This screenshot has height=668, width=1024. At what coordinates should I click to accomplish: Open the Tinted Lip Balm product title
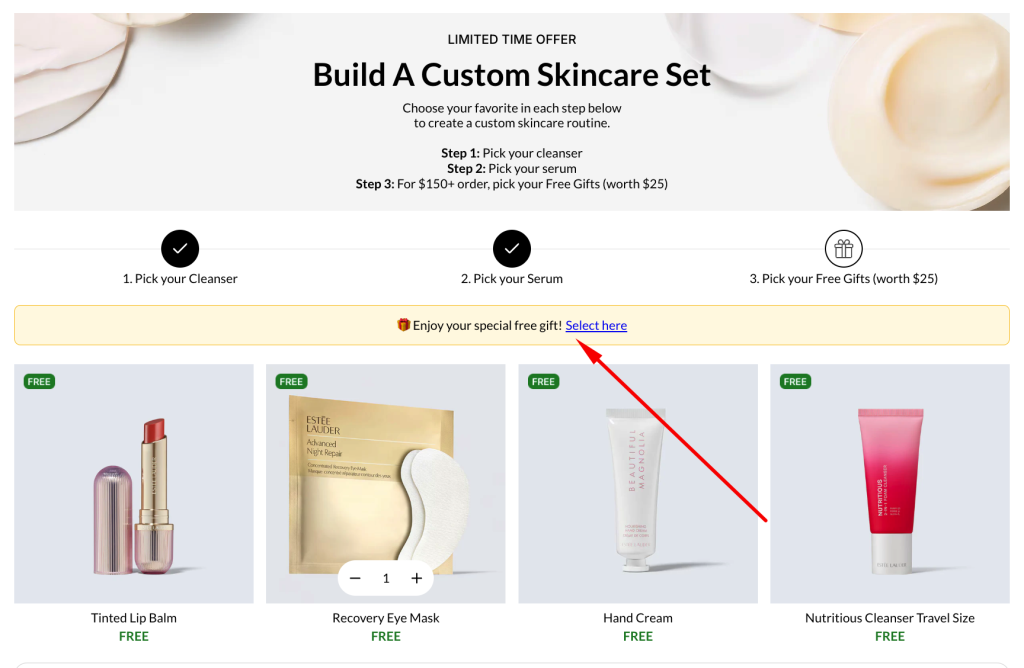[134, 618]
